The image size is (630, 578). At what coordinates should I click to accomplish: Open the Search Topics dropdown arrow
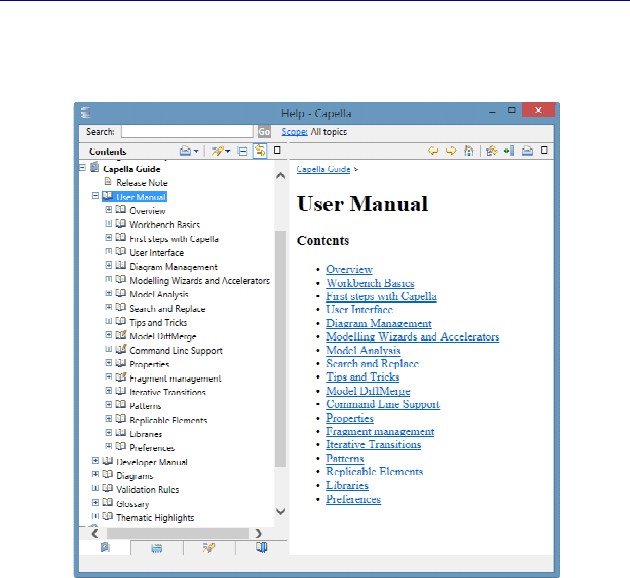point(228,151)
